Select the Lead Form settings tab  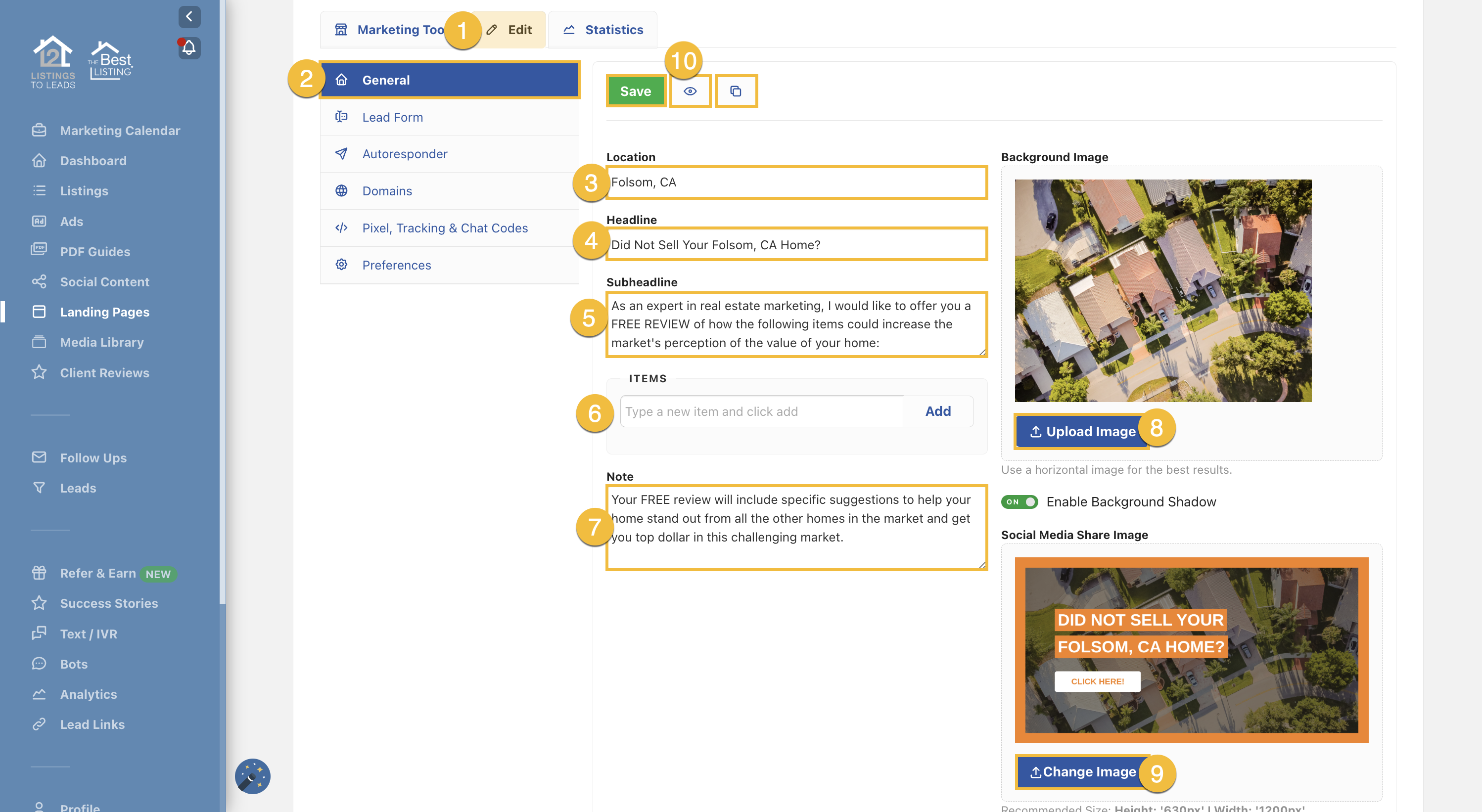tap(394, 117)
